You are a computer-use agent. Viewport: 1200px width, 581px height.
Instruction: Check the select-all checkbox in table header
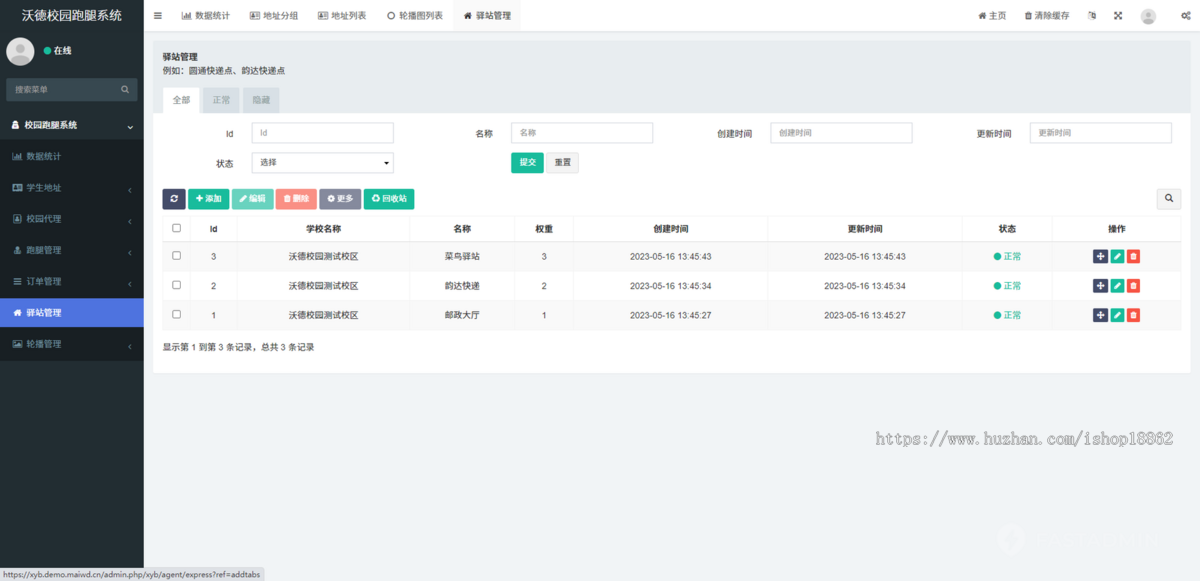click(x=177, y=228)
